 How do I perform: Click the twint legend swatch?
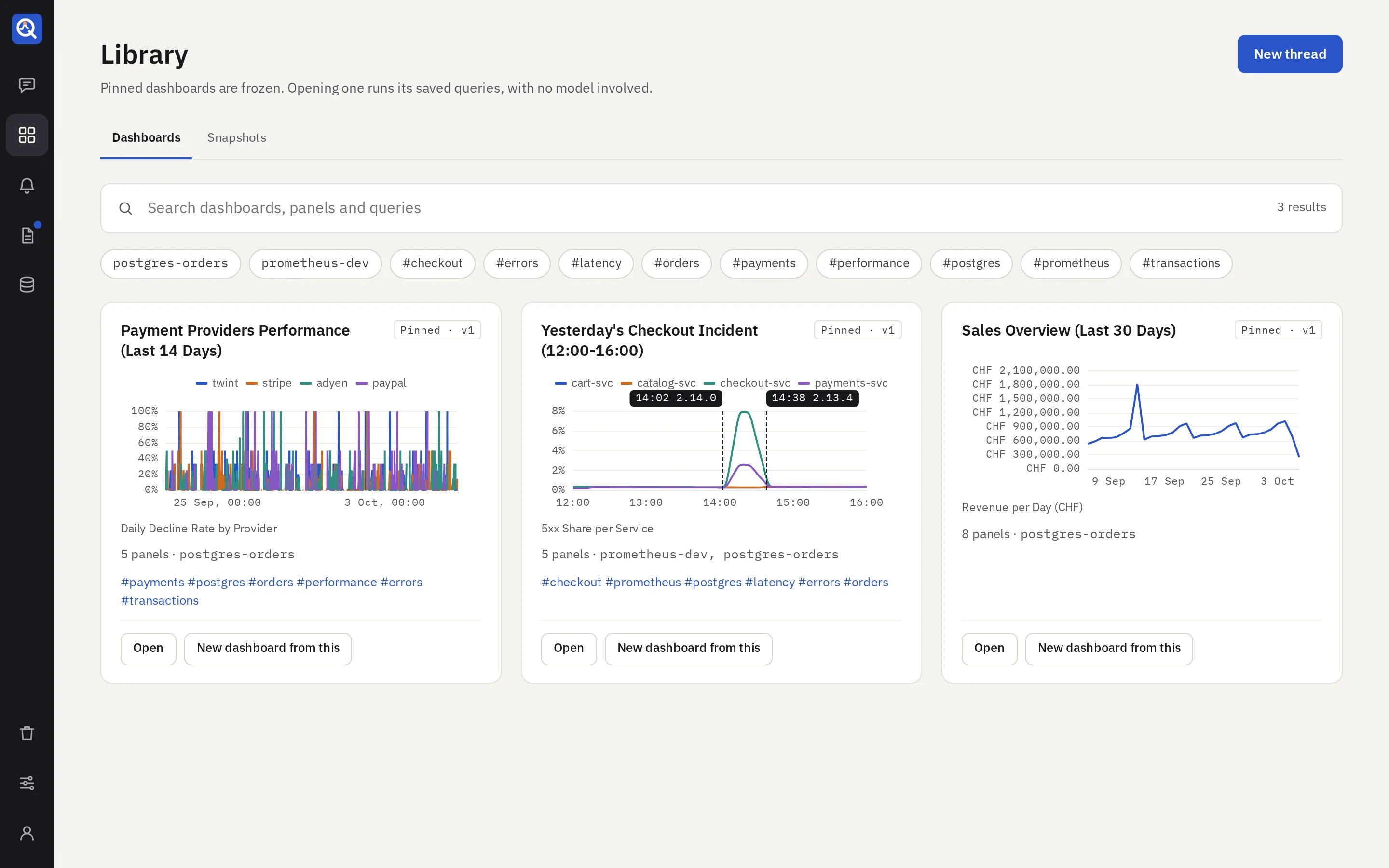click(x=202, y=383)
